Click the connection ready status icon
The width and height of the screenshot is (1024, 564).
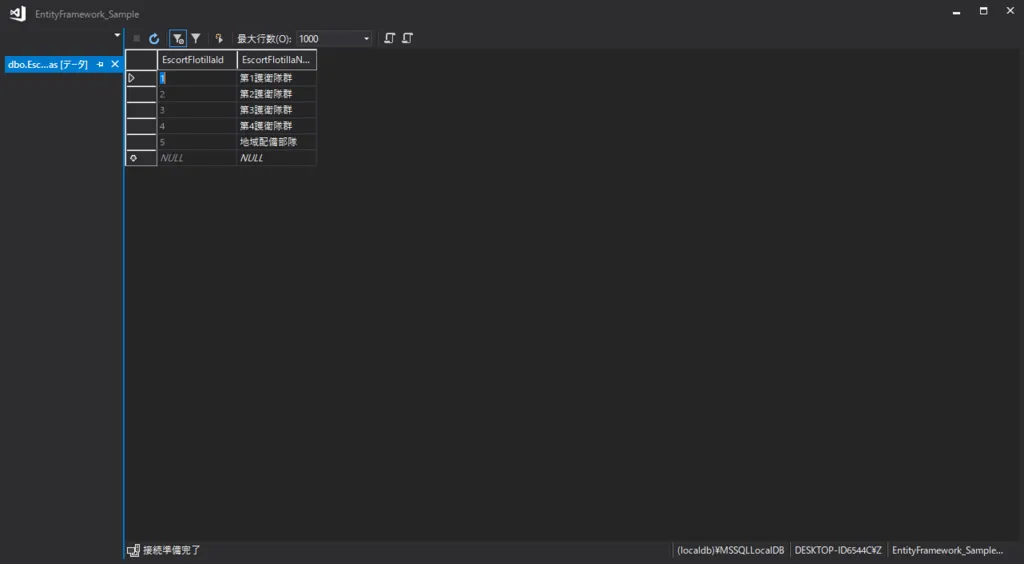tap(133, 550)
